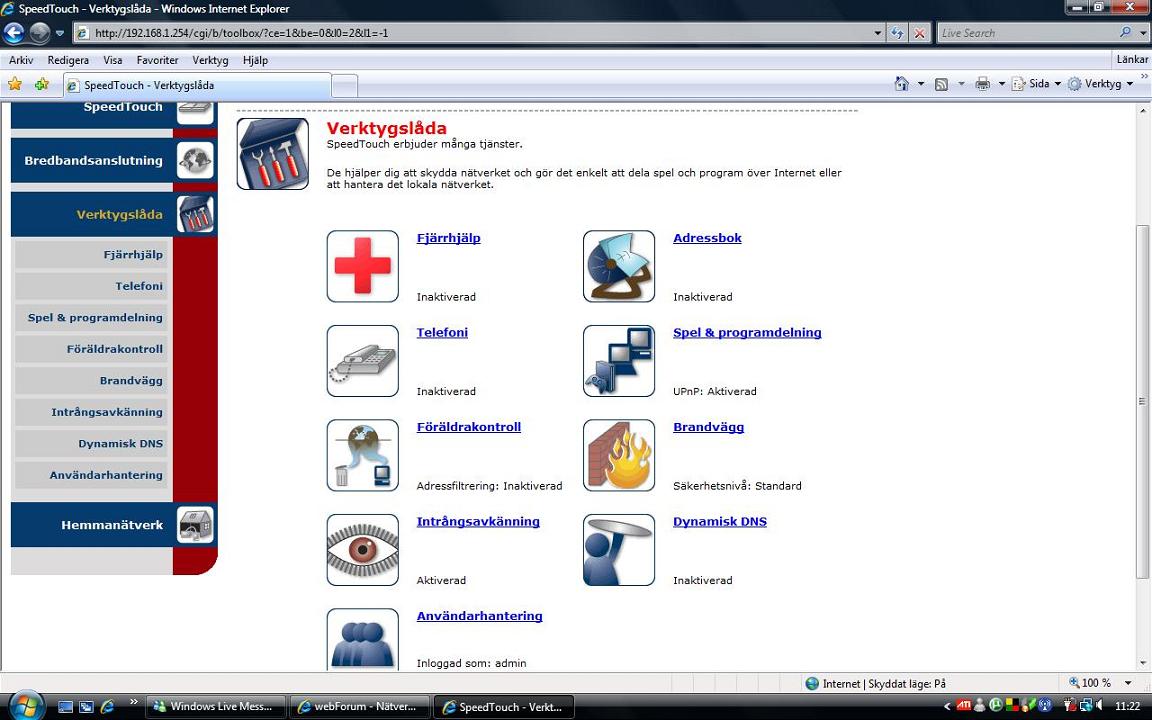This screenshot has height=720, width=1152.
Task: Click the Live Search input field
Action: (x=1026, y=33)
